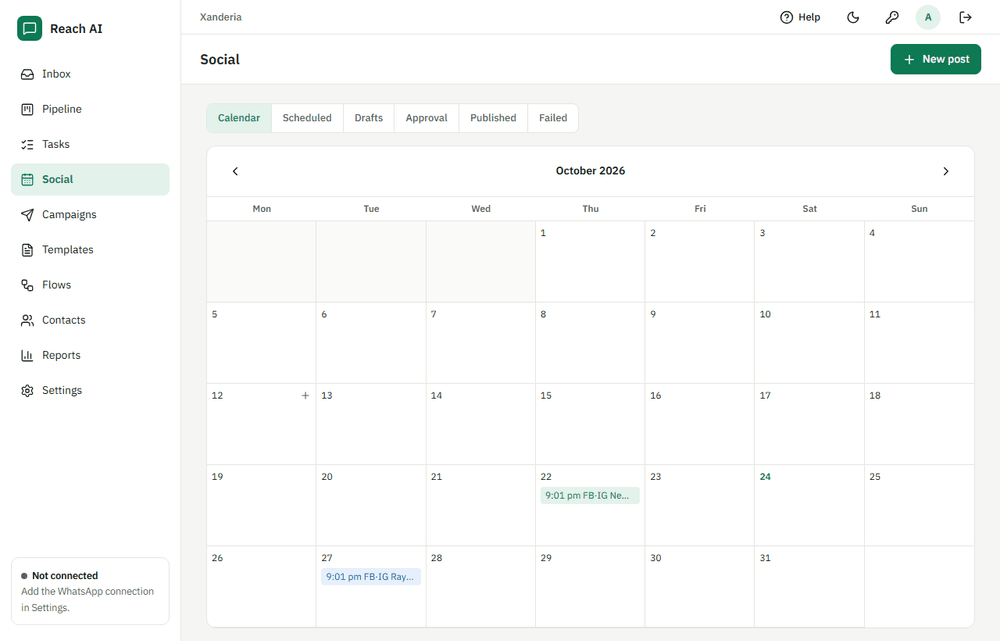Open the Published tab
1000x641 pixels.
[493, 118]
